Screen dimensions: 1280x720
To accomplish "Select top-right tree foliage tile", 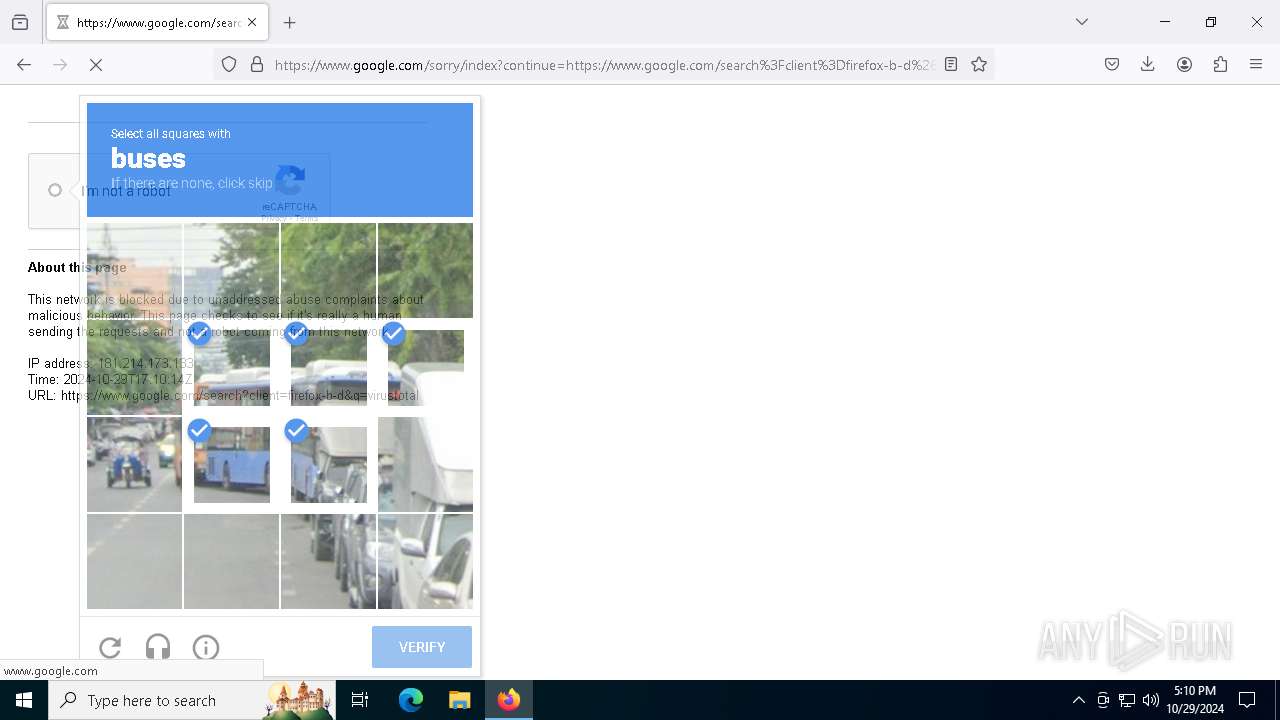I will point(425,270).
